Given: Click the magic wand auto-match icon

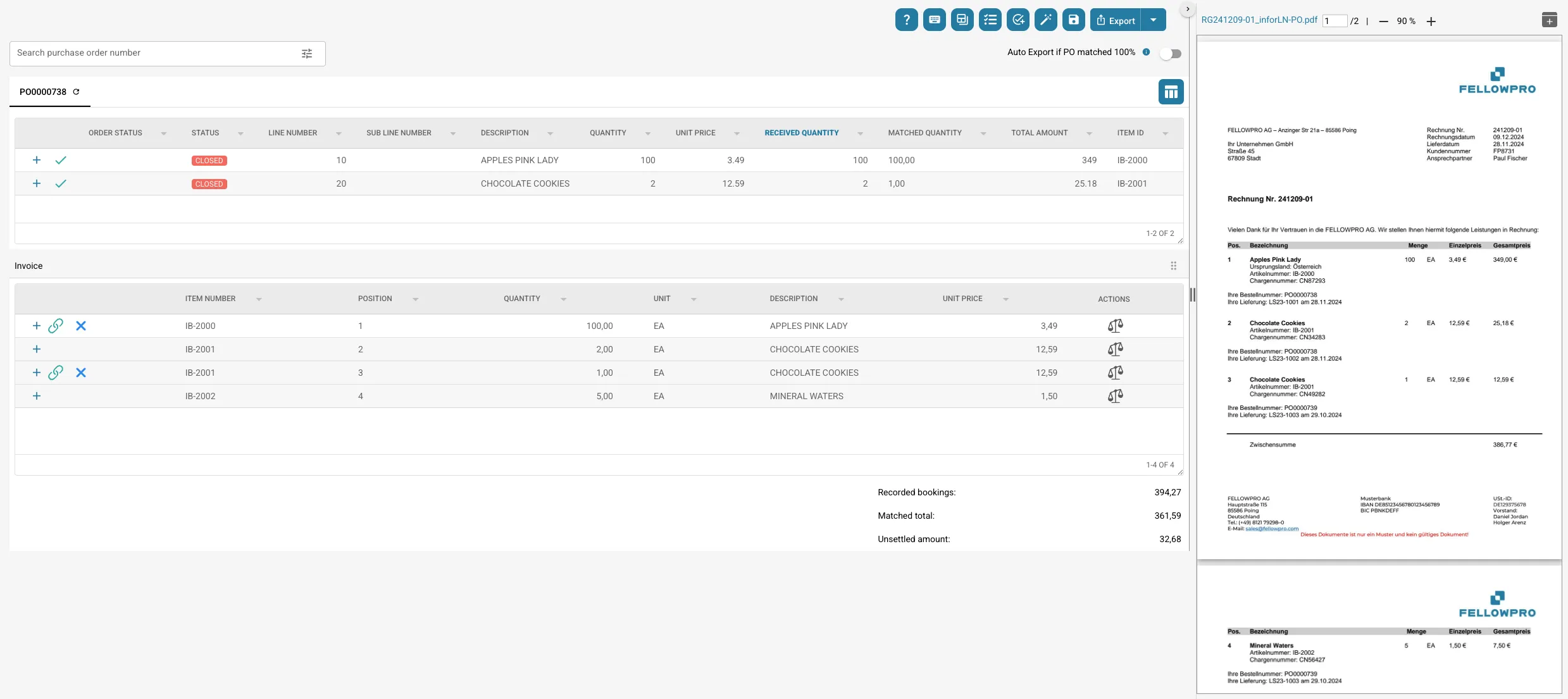Looking at the screenshot, I should point(1045,20).
